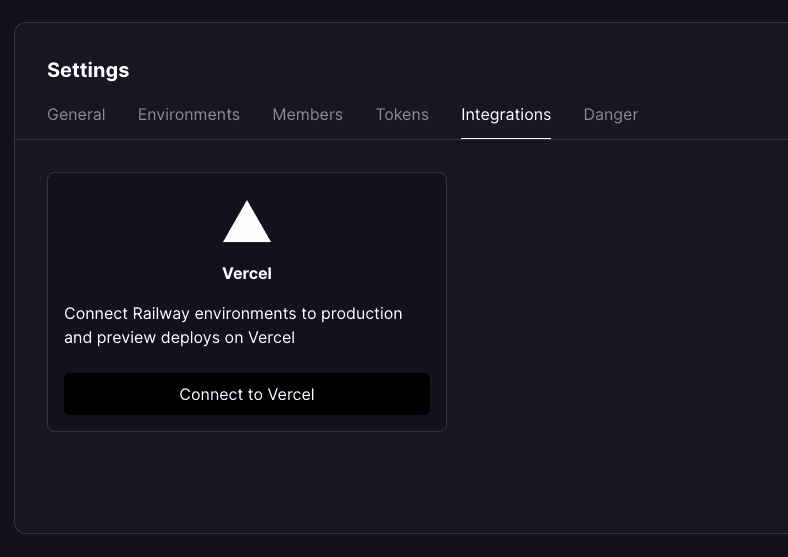
Task: Click the active Integrations tab
Action: click(505, 114)
